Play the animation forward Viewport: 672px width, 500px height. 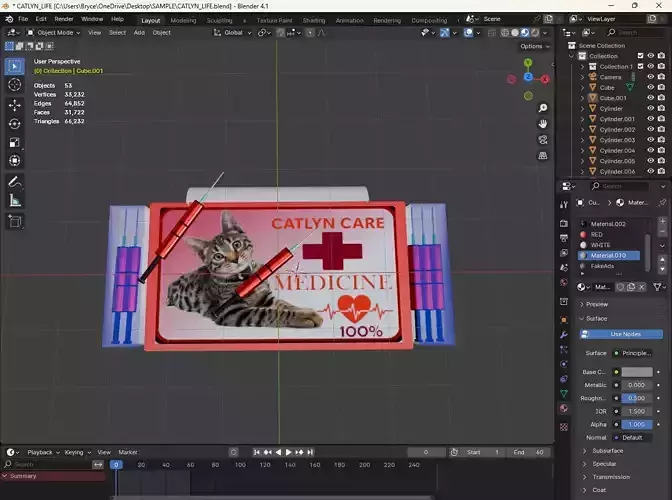288,452
